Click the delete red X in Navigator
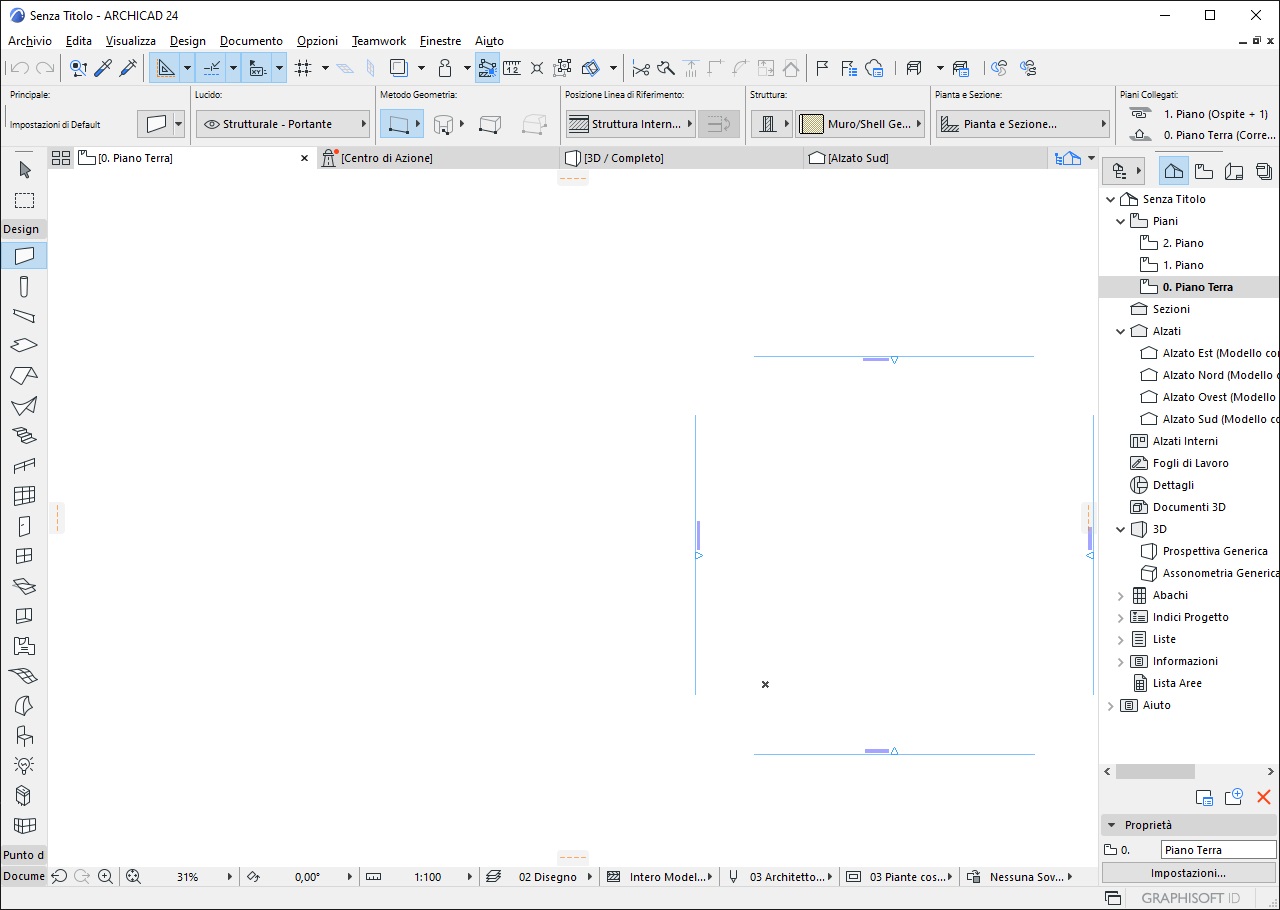The image size is (1280, 910). click(1263, 797)
